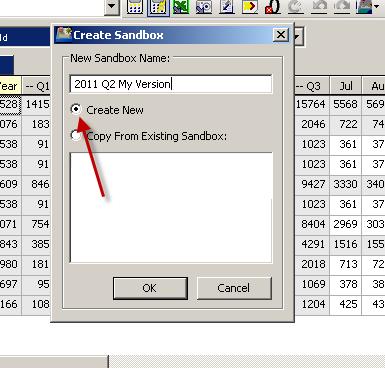Screen dimensions: 385x368
Task: Click the yellow sheet with red arrow icon
Action: click(250, 7)
